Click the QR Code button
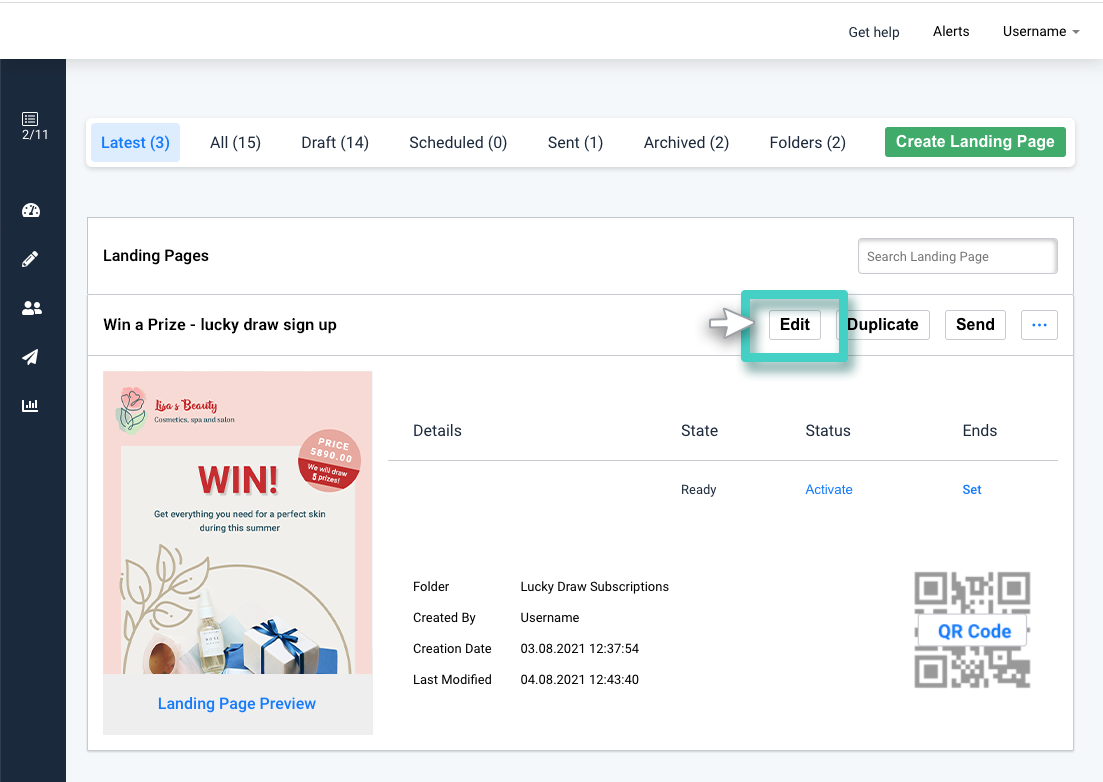Screen dimensions: 1103x782 974,632
